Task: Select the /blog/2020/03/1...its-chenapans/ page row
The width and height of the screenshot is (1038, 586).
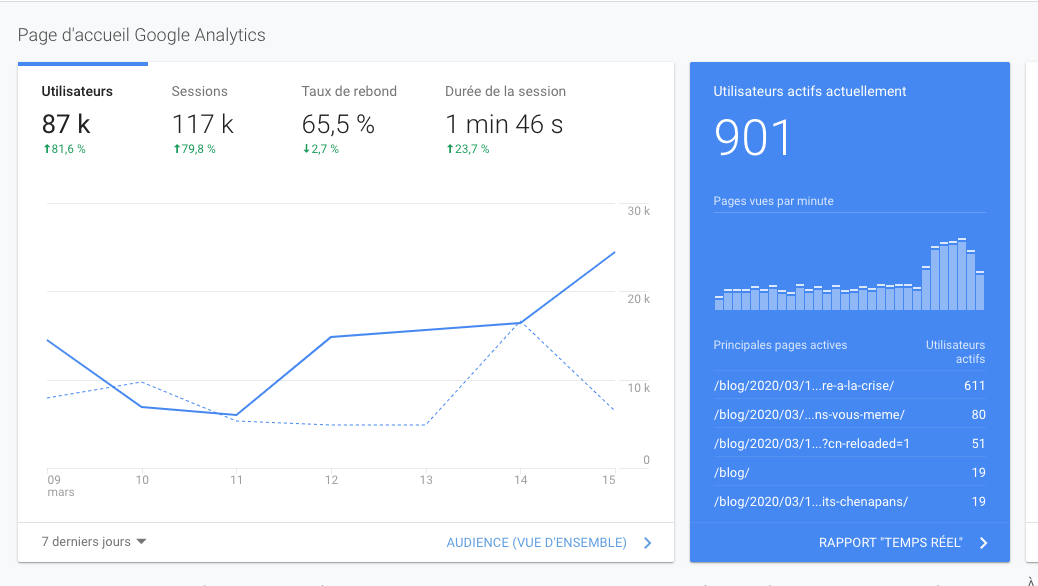Action: [849, 502]
